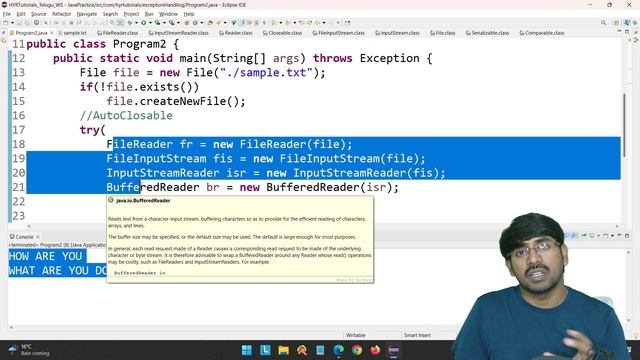Expand the Open Console dropdown arrow
The image size is (640, 360).
pos(613,236)
